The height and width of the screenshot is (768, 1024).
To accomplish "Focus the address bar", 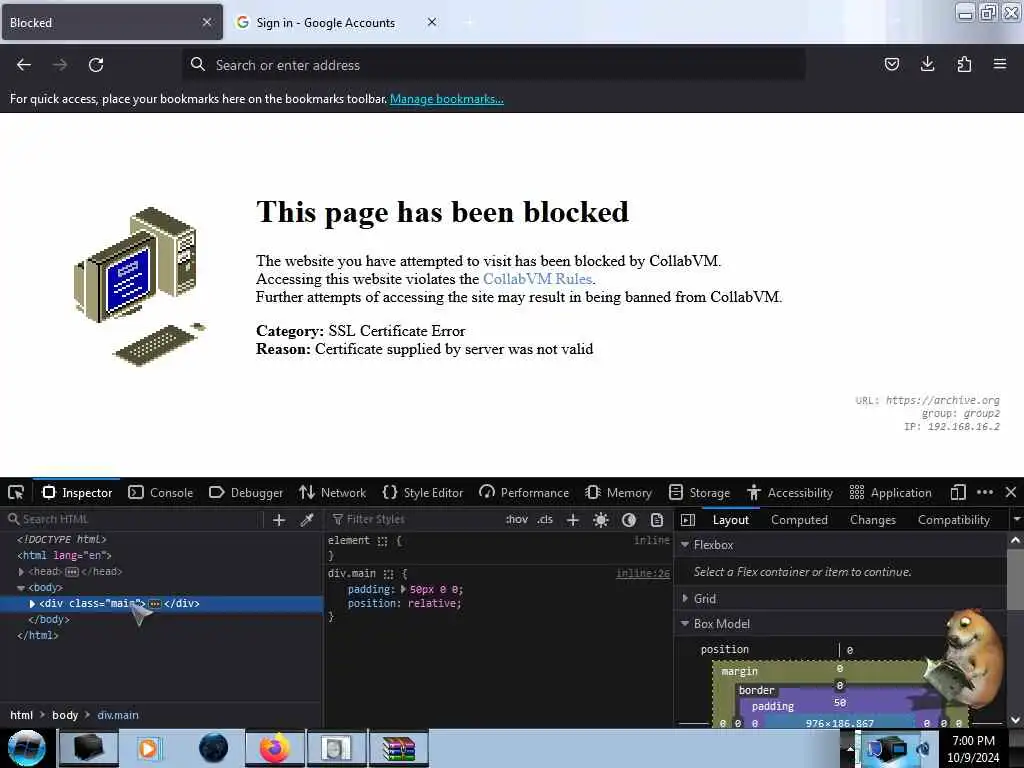I will [494, 65].
